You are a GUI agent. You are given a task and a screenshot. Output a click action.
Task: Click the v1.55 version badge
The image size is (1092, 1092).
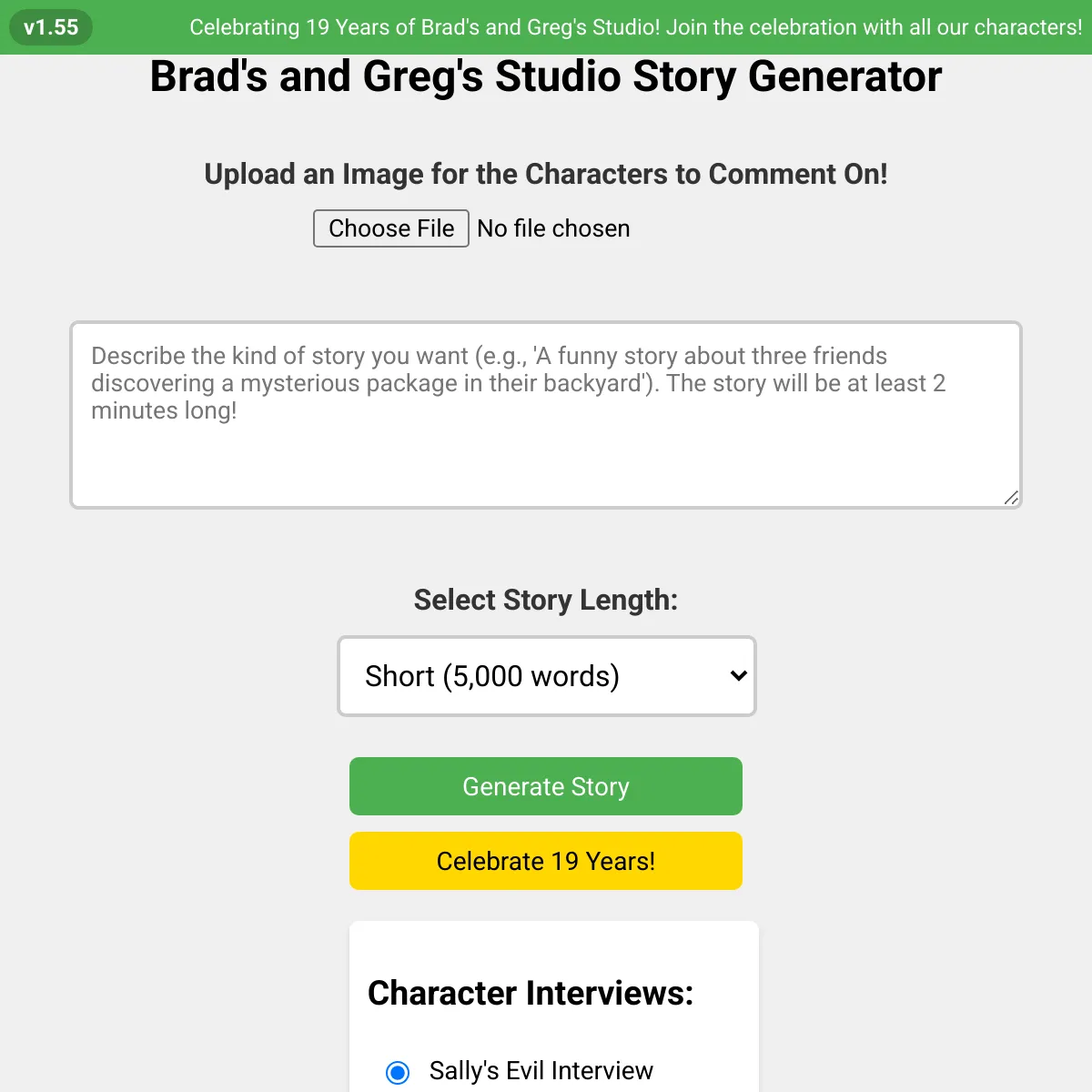(x=51, y=27)
